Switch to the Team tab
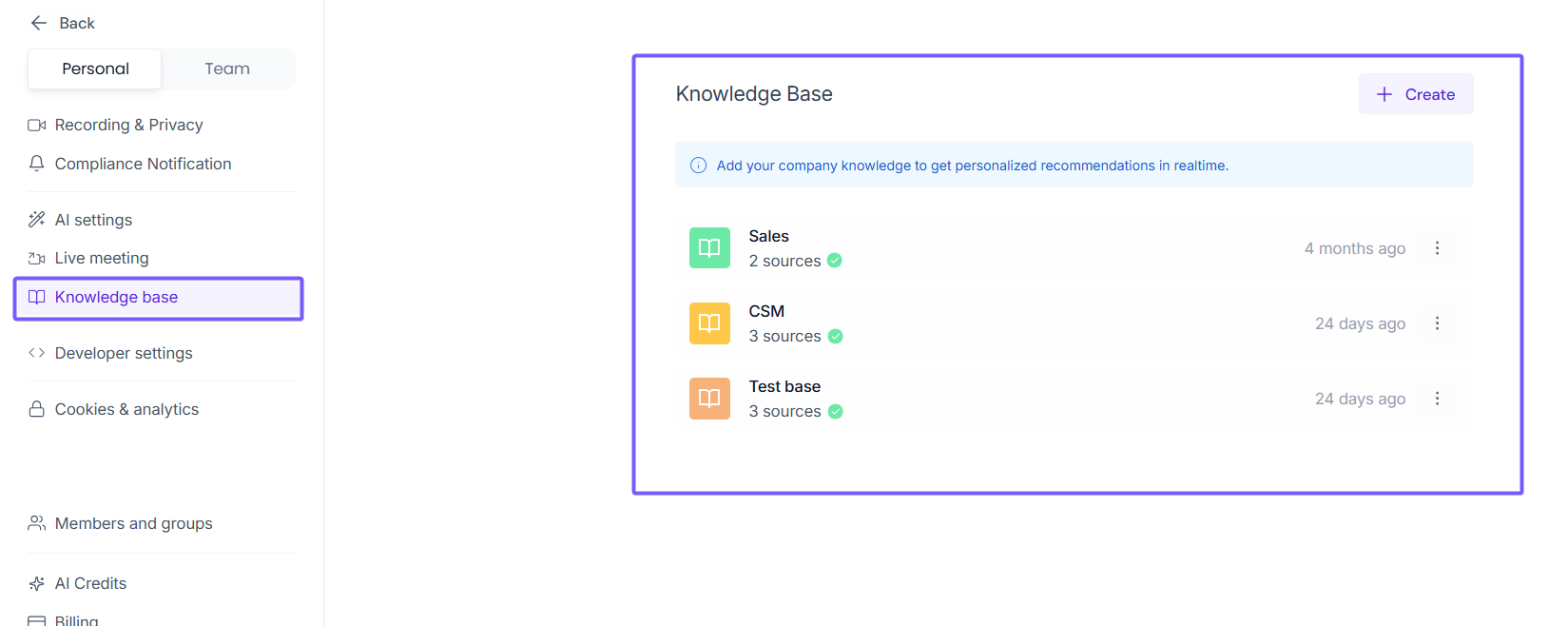 (x=227, y=68)
